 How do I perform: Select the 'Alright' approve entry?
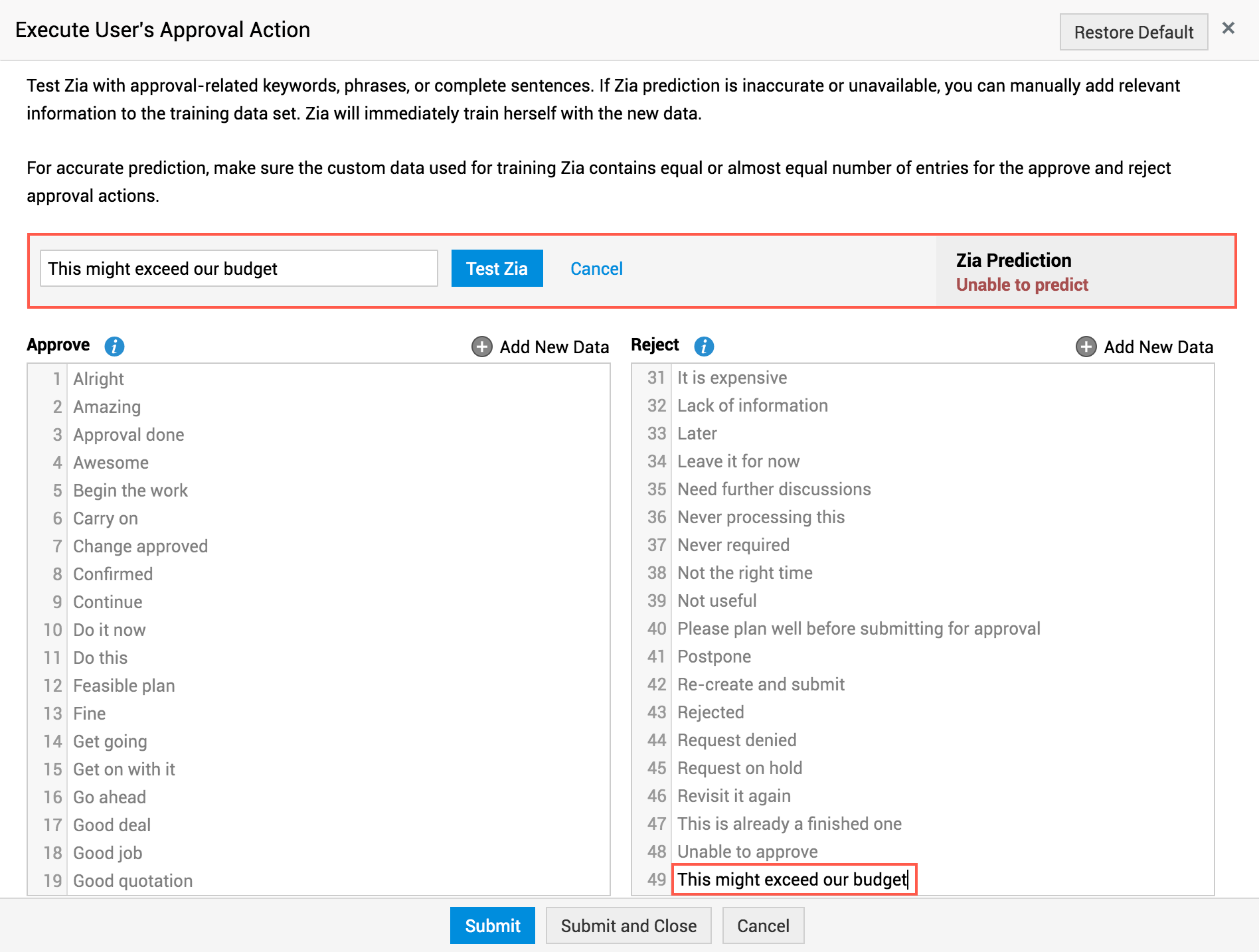tap(99, 379)
